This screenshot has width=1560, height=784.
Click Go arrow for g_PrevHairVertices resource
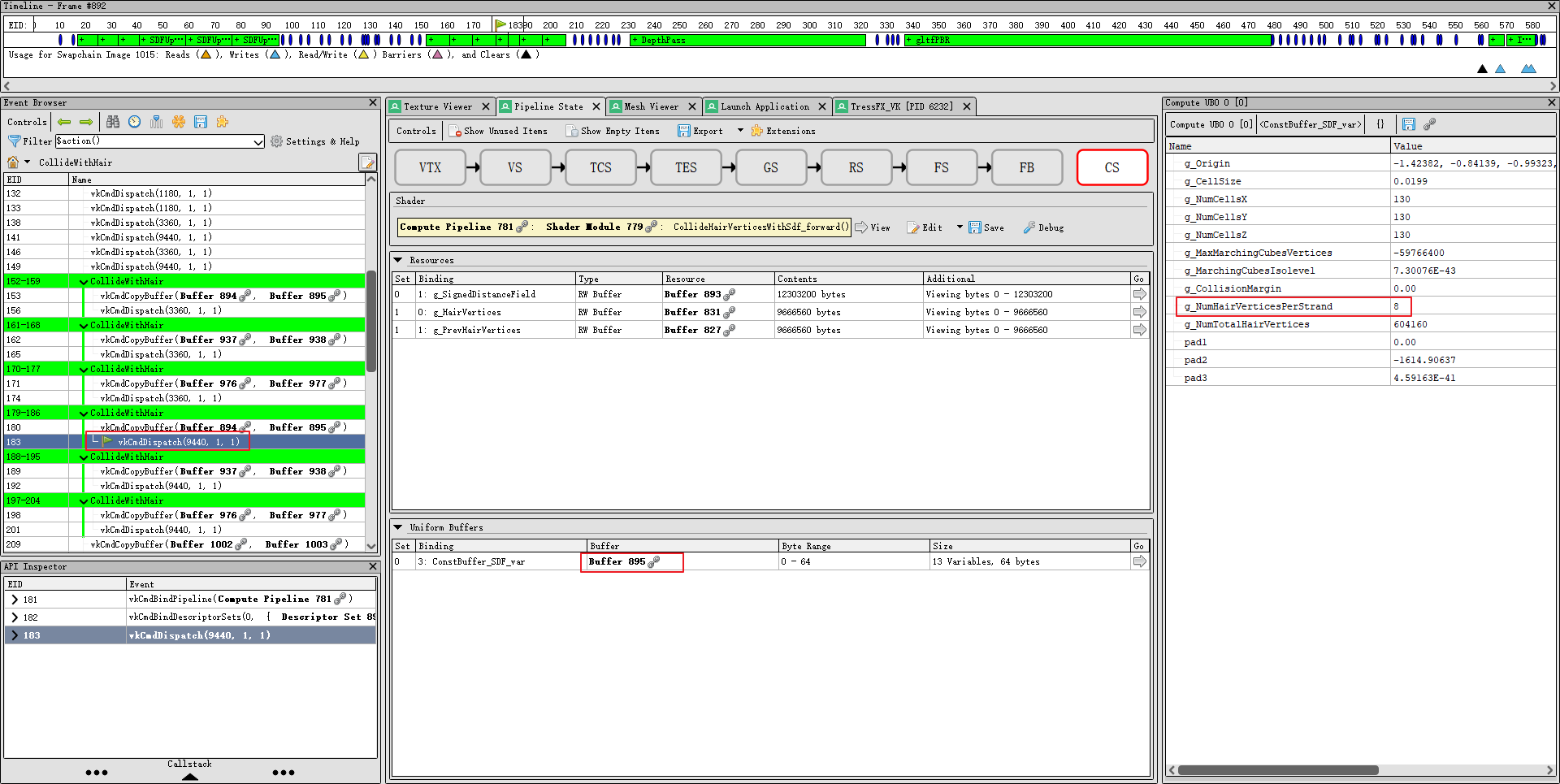point(1140,330)
